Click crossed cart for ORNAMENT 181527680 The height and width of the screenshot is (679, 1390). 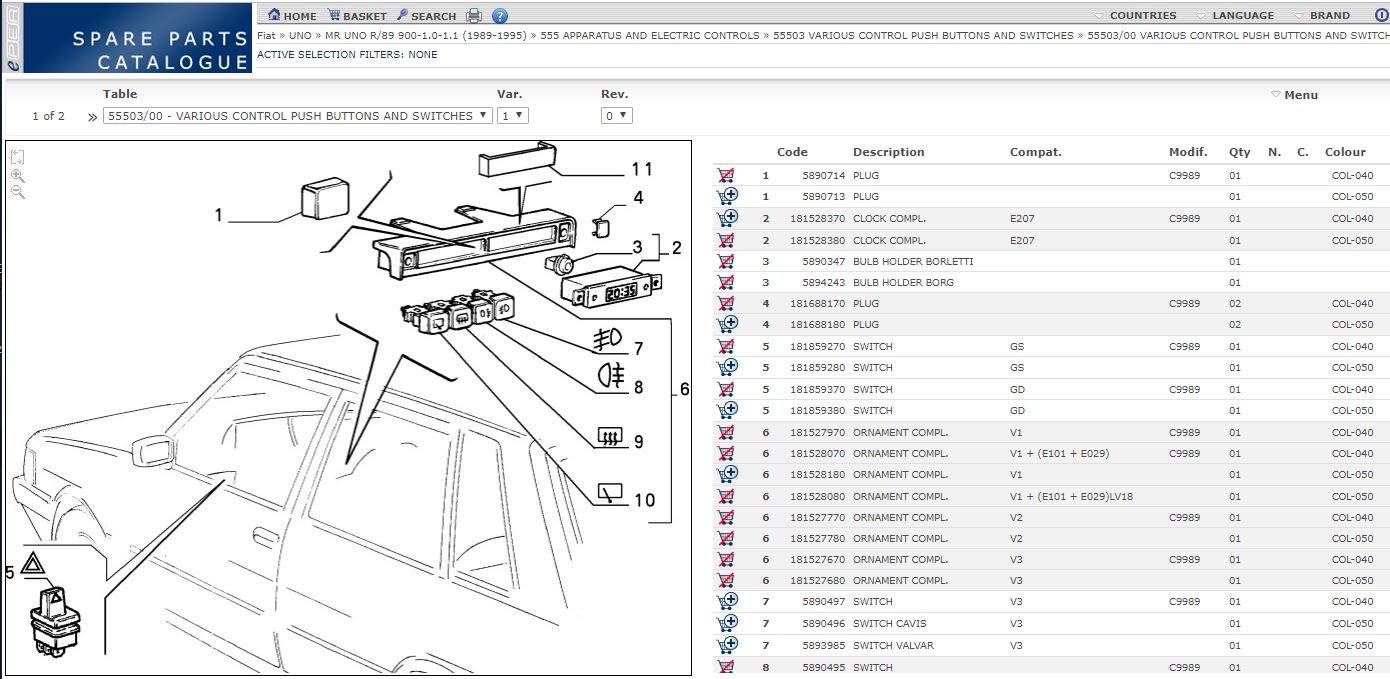point(726,580)
